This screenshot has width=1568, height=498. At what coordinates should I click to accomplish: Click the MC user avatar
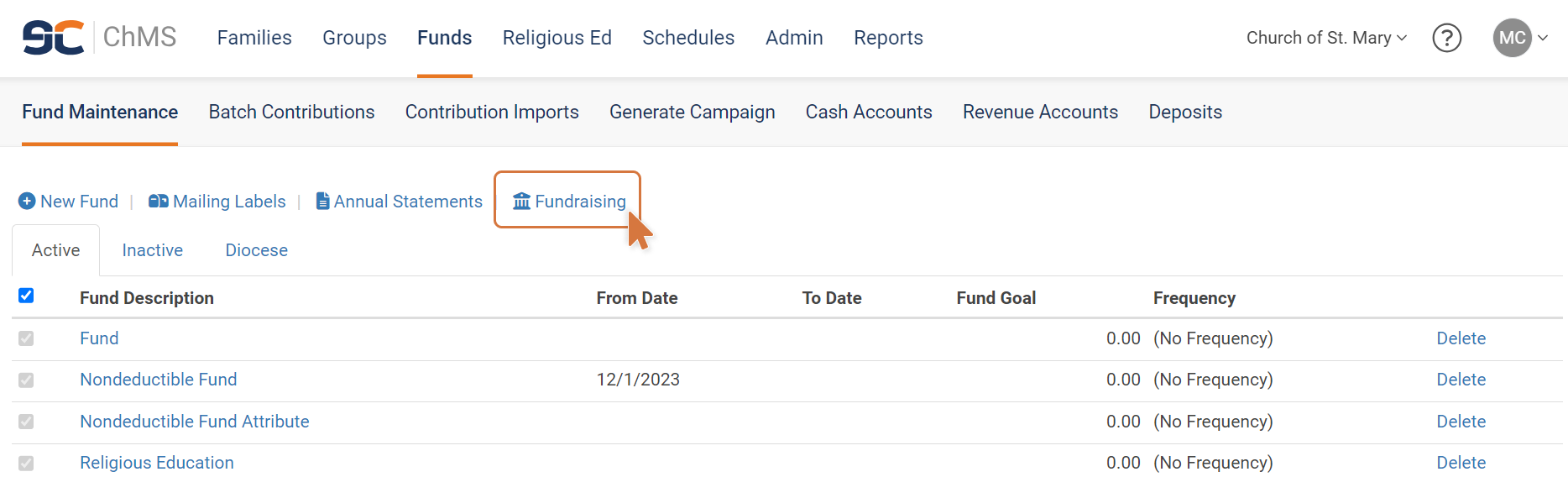tap(1512, 38)
